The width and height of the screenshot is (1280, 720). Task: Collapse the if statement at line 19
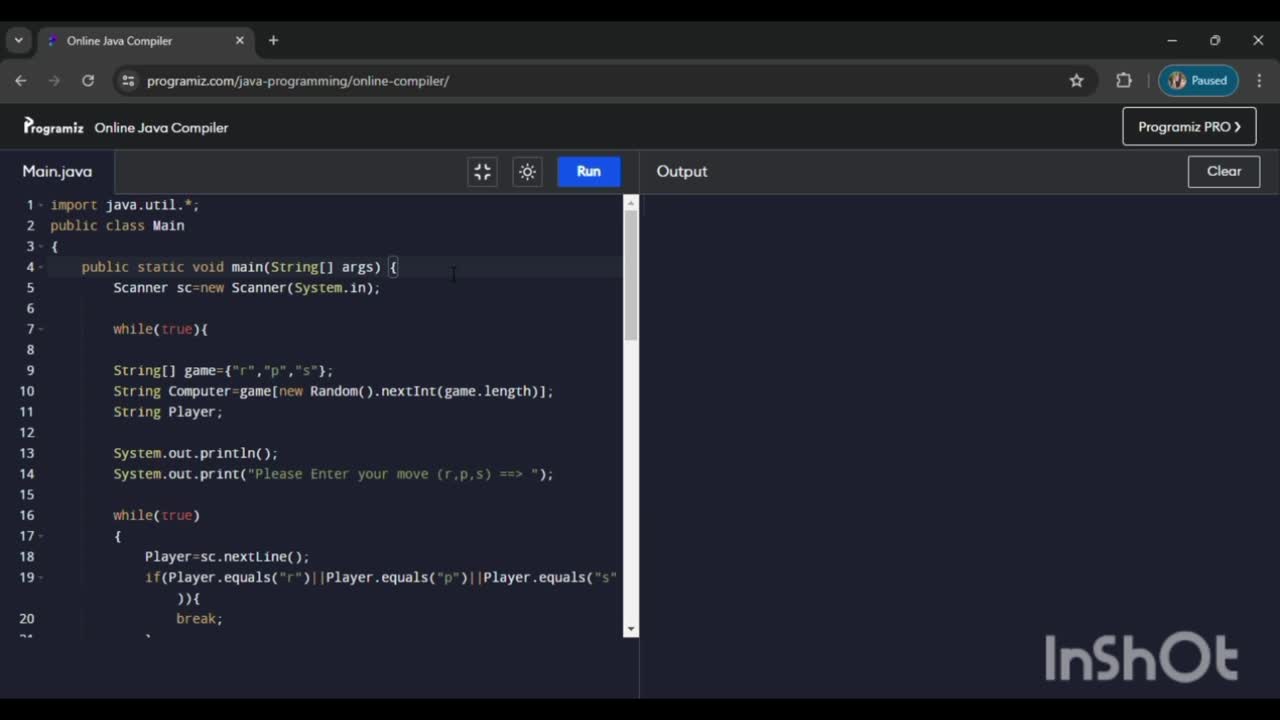coord(41,577)
